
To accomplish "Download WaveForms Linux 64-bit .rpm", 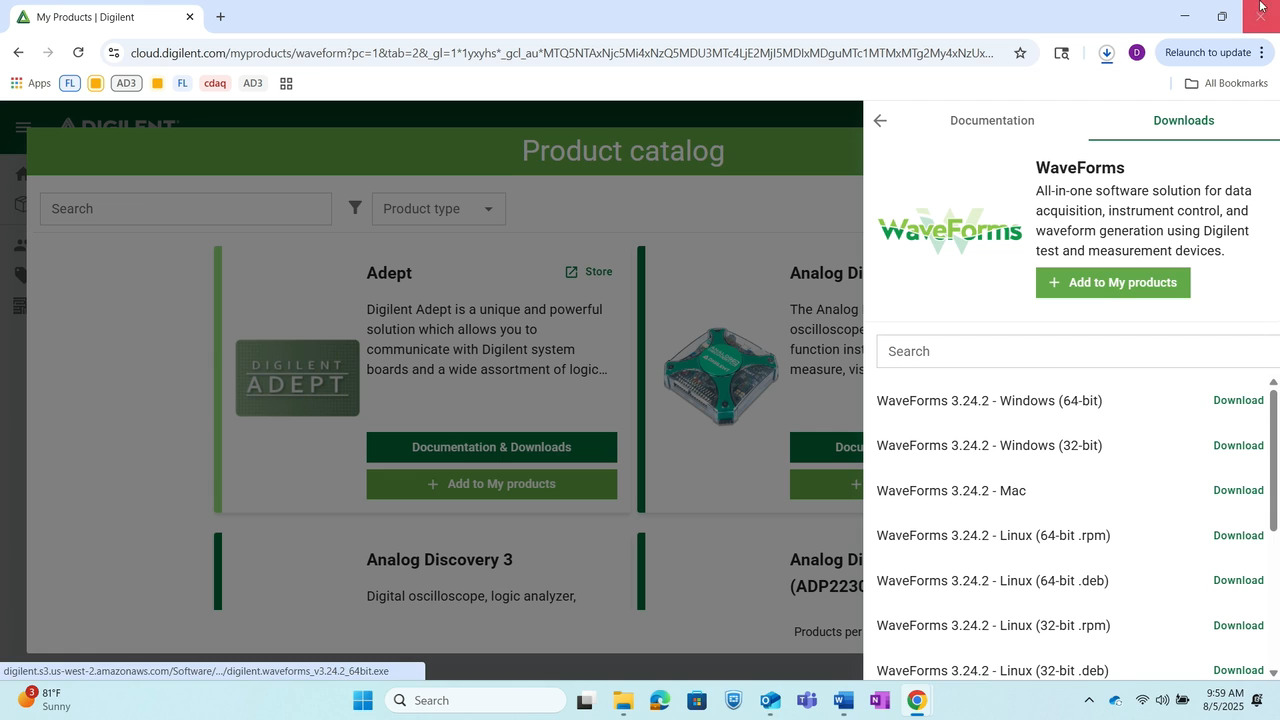I will (1238, 536).
